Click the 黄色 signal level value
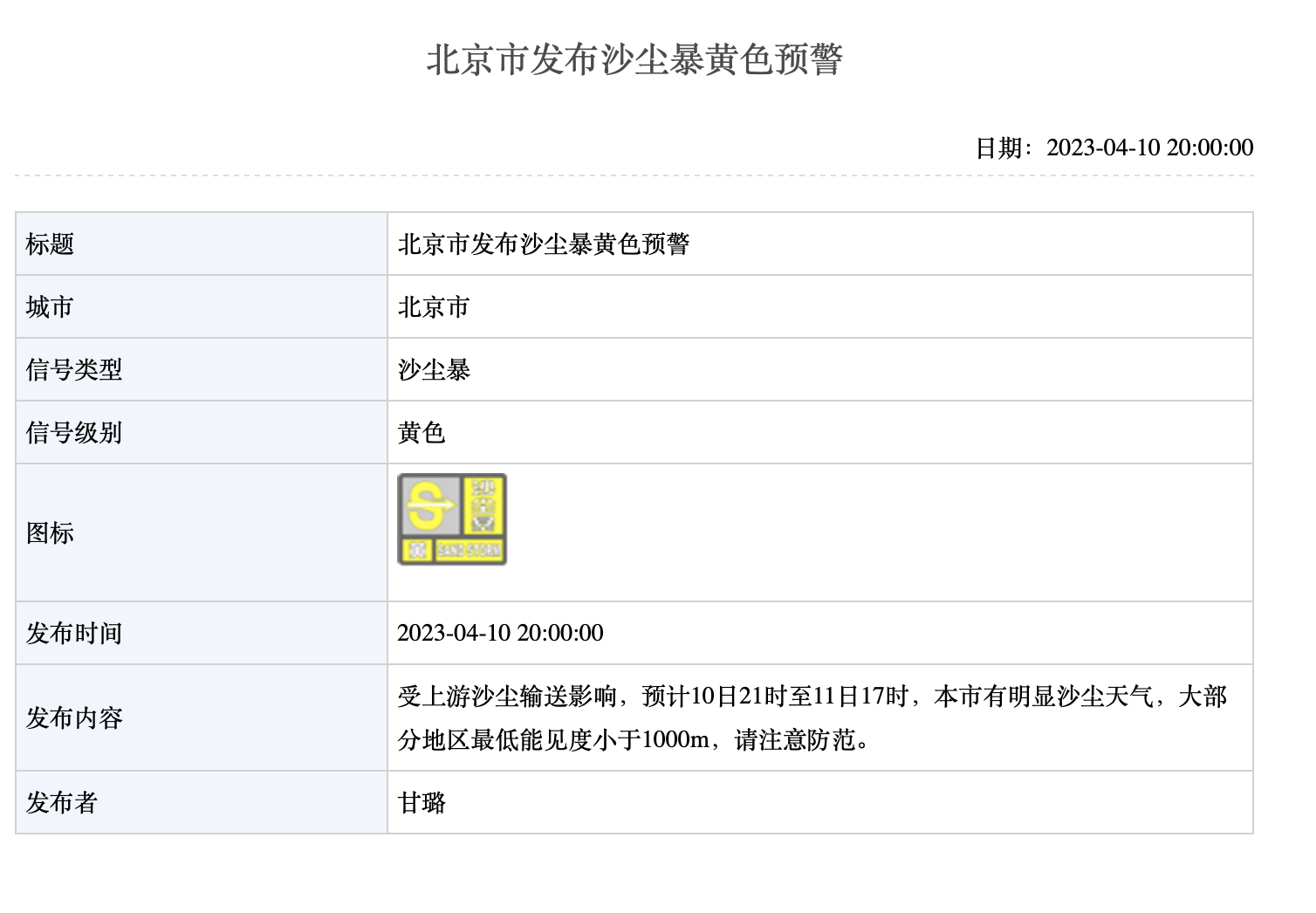The width and height of the screenshot is (1316, 913). 422,433
